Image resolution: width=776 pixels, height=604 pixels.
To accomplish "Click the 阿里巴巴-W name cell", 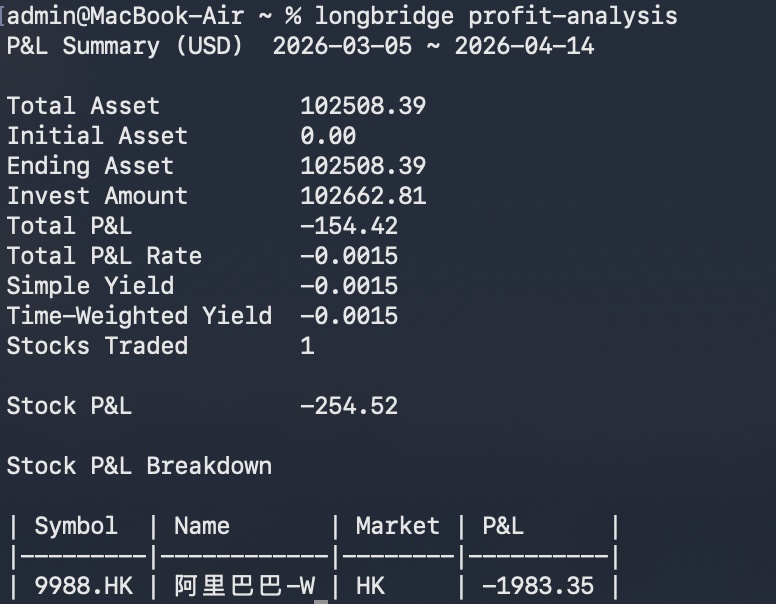I will coord(244,586).
